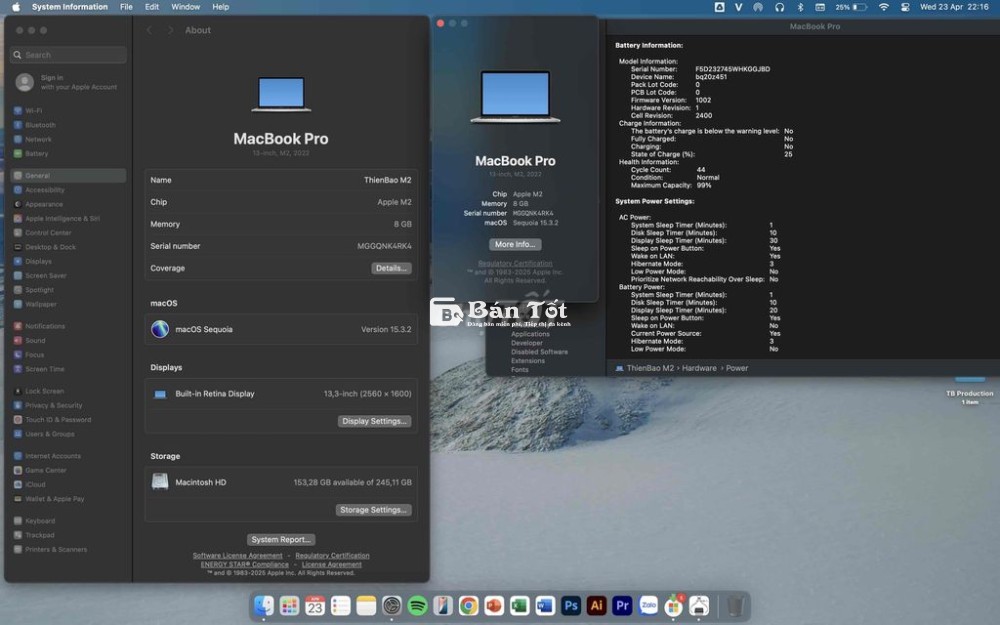Click More Info... in the MacBook Pro window

[515, 244]
